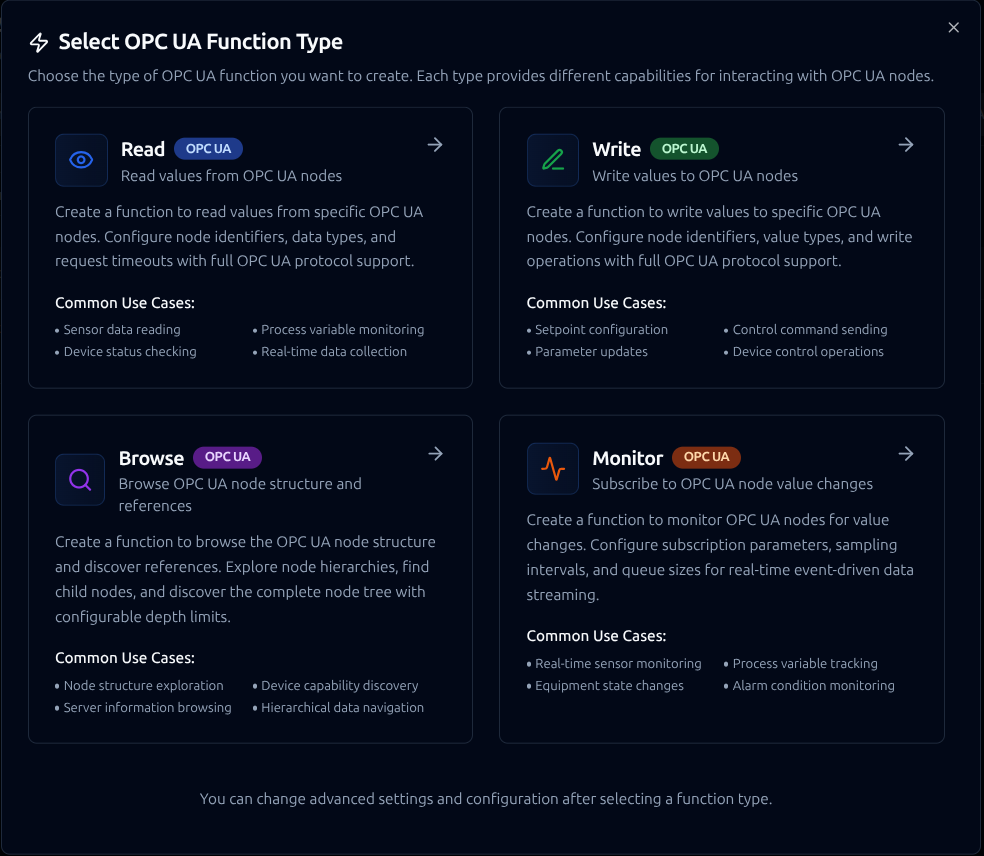The image size is (984, 856).
Task: Click the orange OPC UA badge
Action: tap(706, 457)
